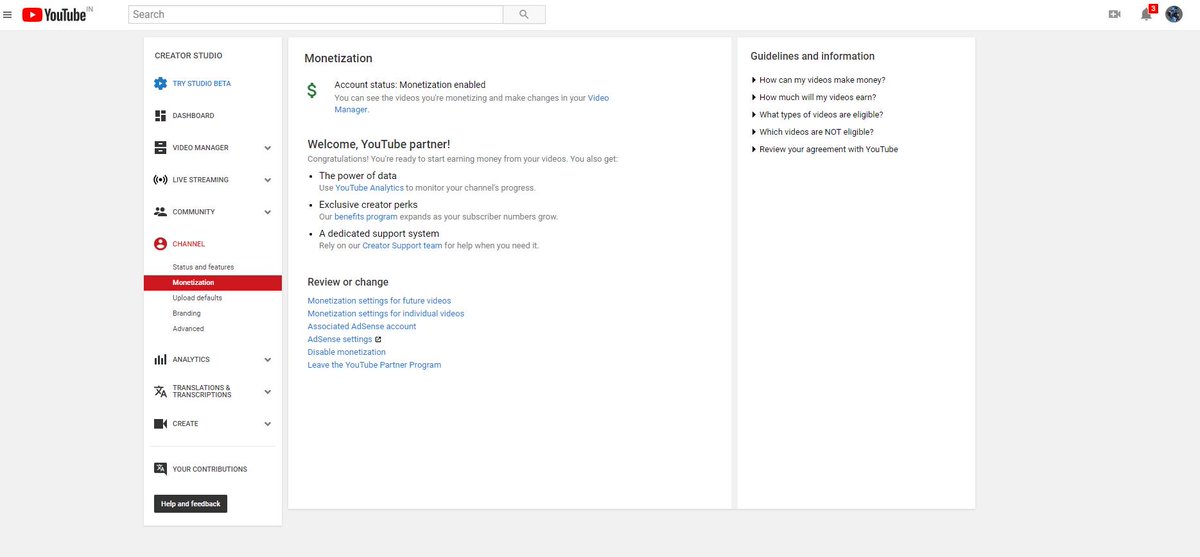Click the Try Studio Beta label
1200x557 pixels.
(202, 84)
